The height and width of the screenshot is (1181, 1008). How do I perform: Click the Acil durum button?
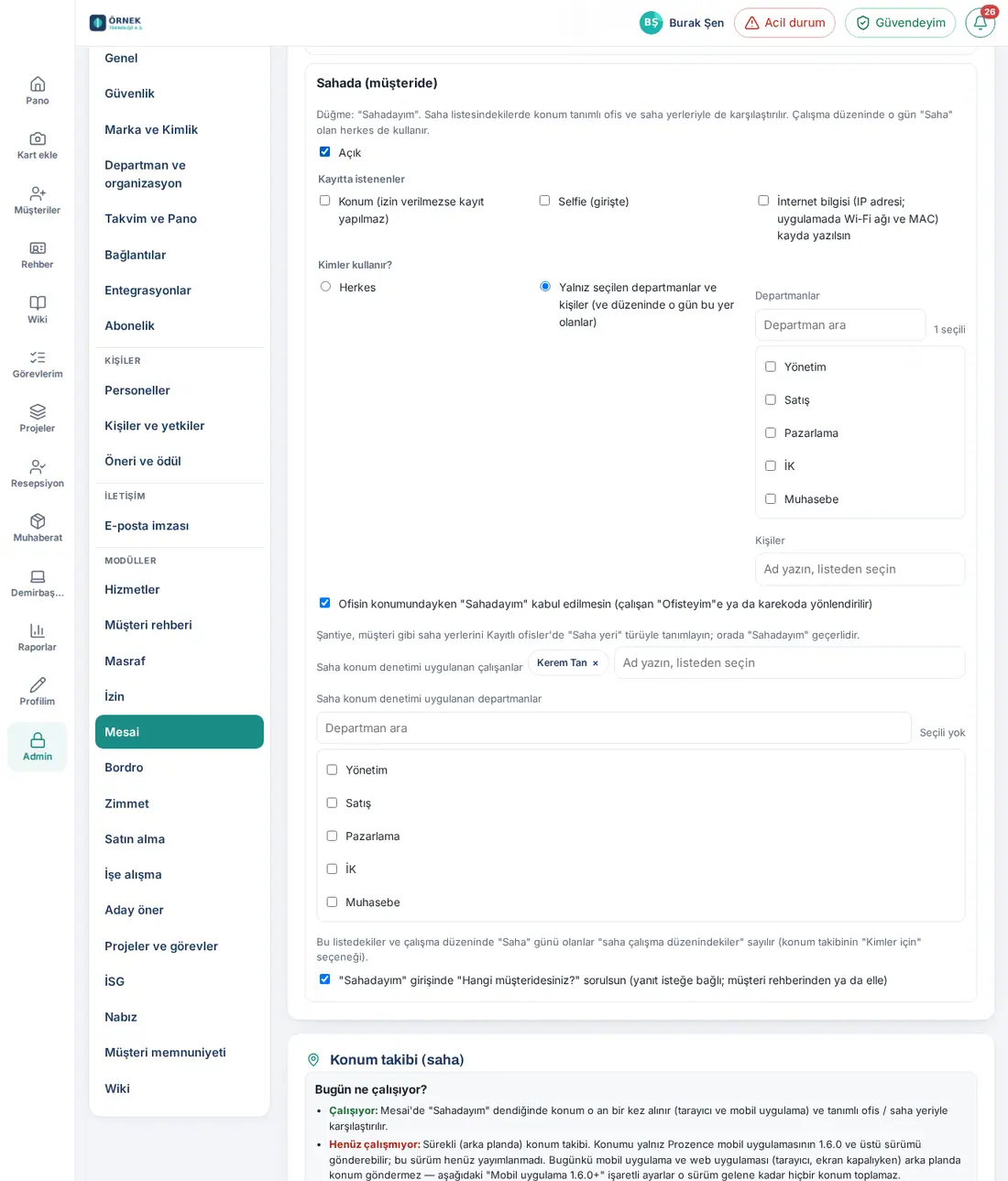coord(784,23)
